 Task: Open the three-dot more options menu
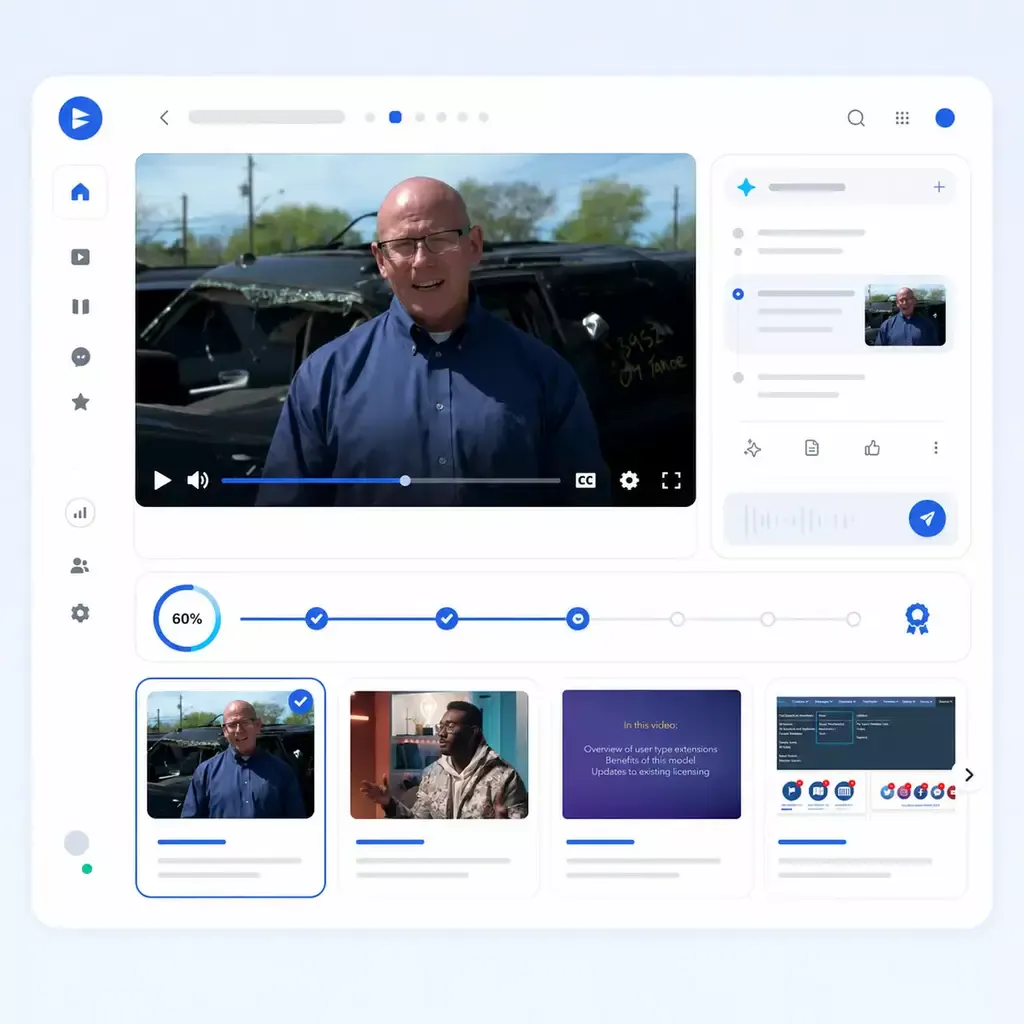[936, 448]
